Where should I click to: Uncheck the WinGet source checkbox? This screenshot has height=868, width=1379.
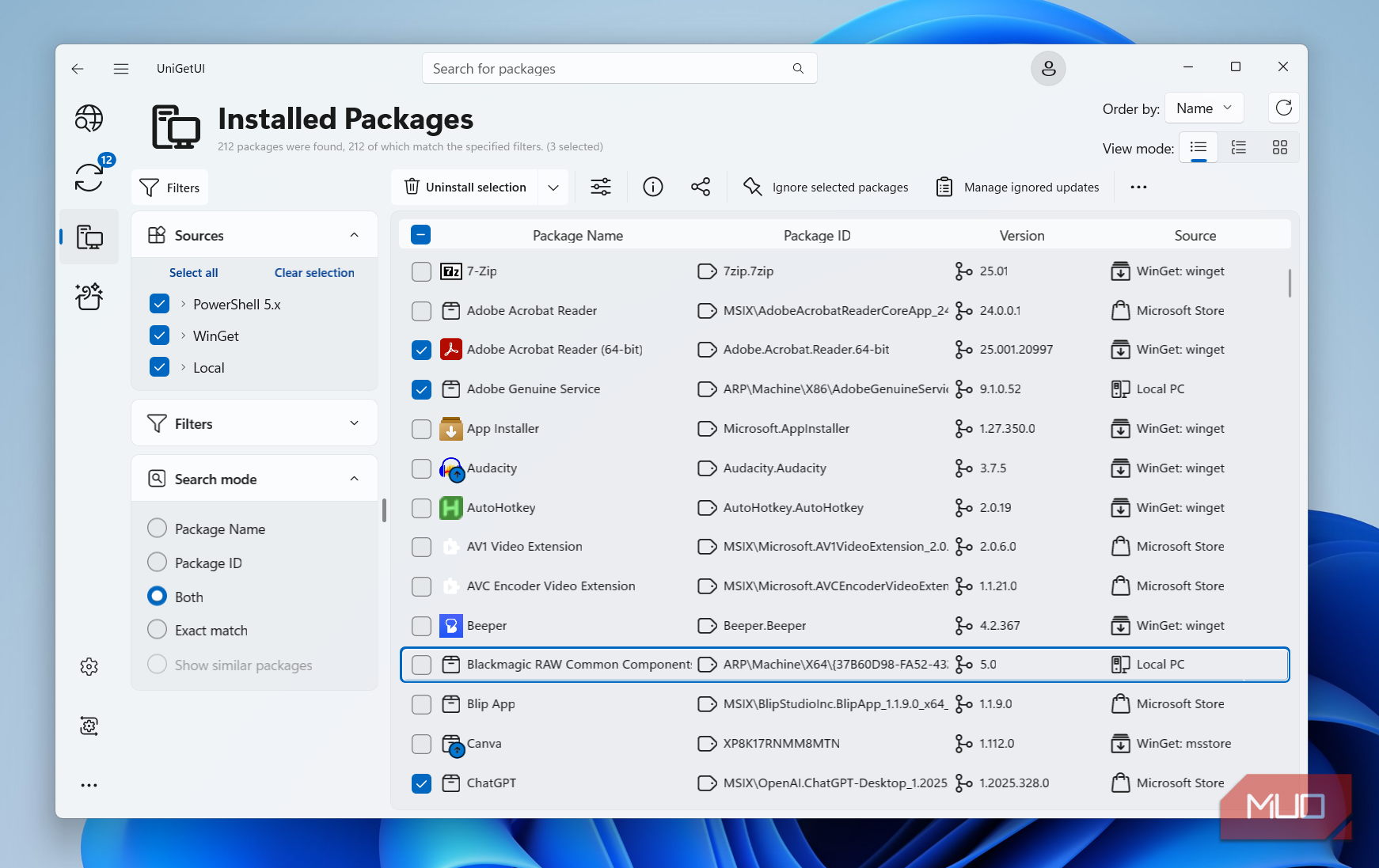coord(159,335)
